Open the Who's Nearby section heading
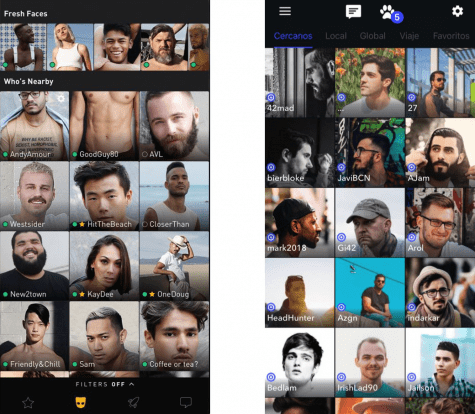Image resolution: width=475 pixels, height=414 pixels. click(28, 81)
